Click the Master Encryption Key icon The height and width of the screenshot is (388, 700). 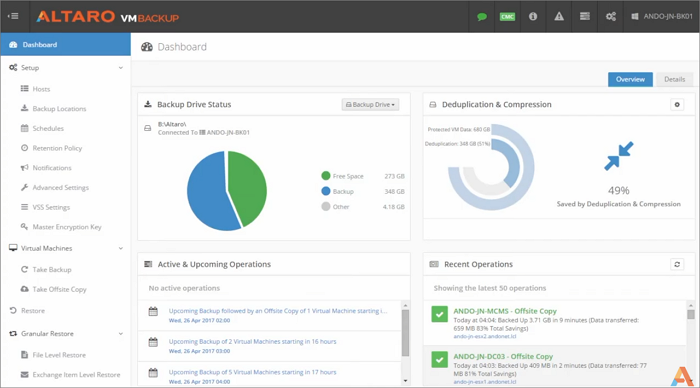25,226
